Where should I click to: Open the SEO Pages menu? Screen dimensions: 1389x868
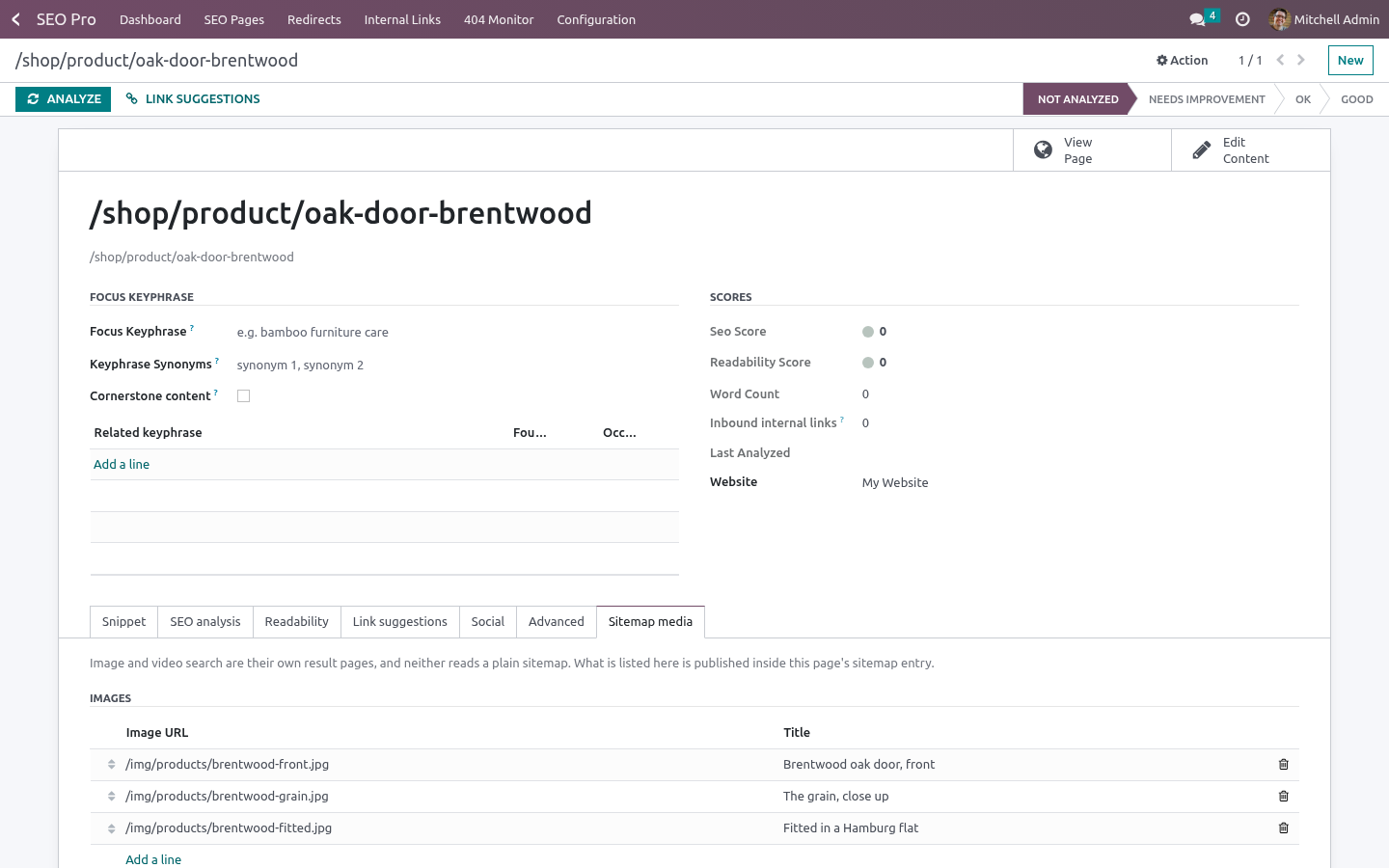(x=234, y=19)
